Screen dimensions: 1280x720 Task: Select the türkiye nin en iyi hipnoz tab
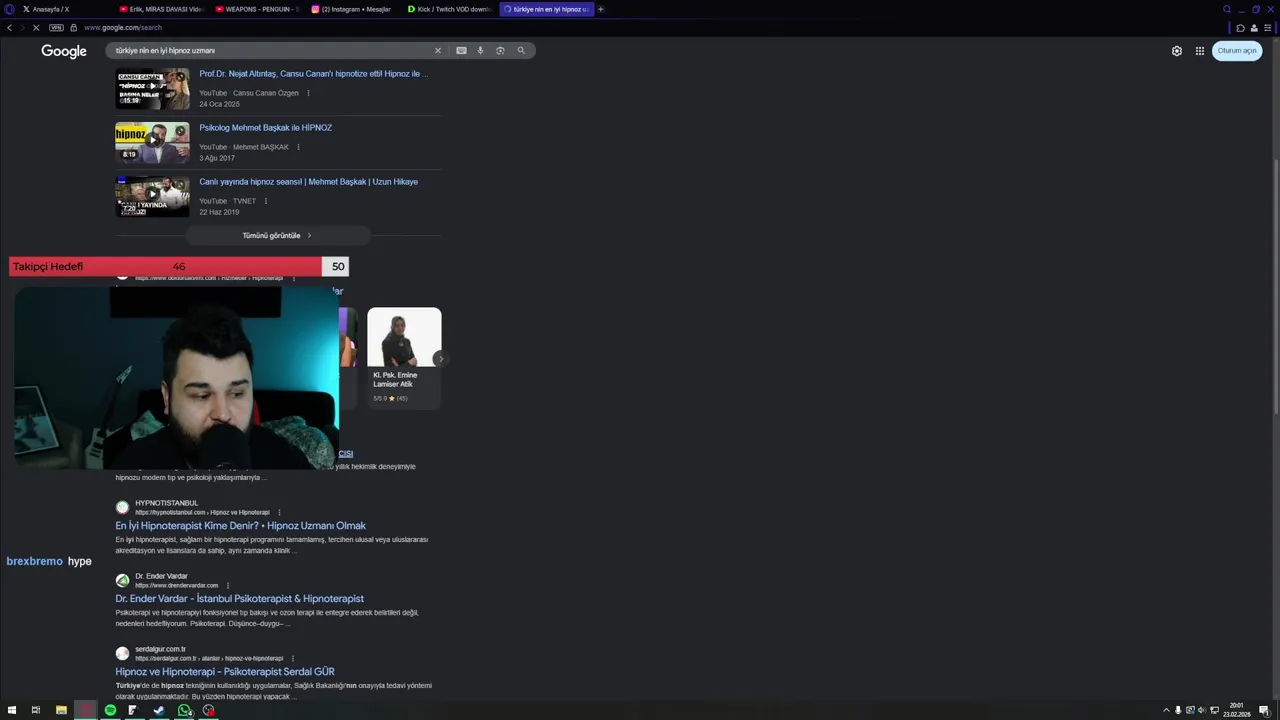pos(546,9)
